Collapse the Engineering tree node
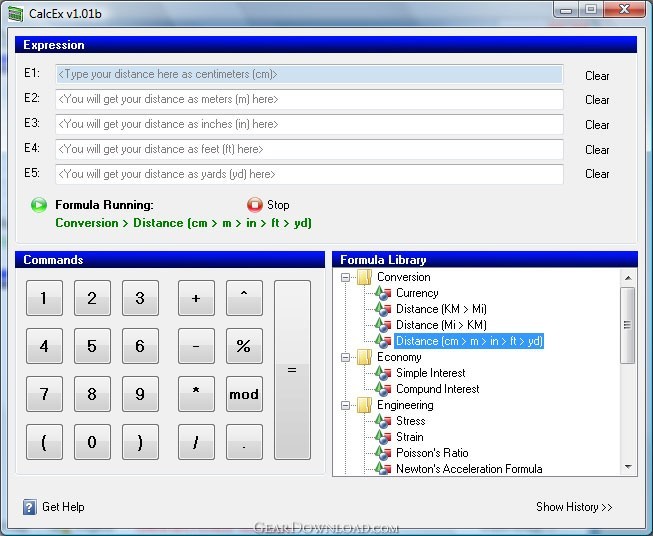The height and width of the screenshot is (536, 653). 345,405
